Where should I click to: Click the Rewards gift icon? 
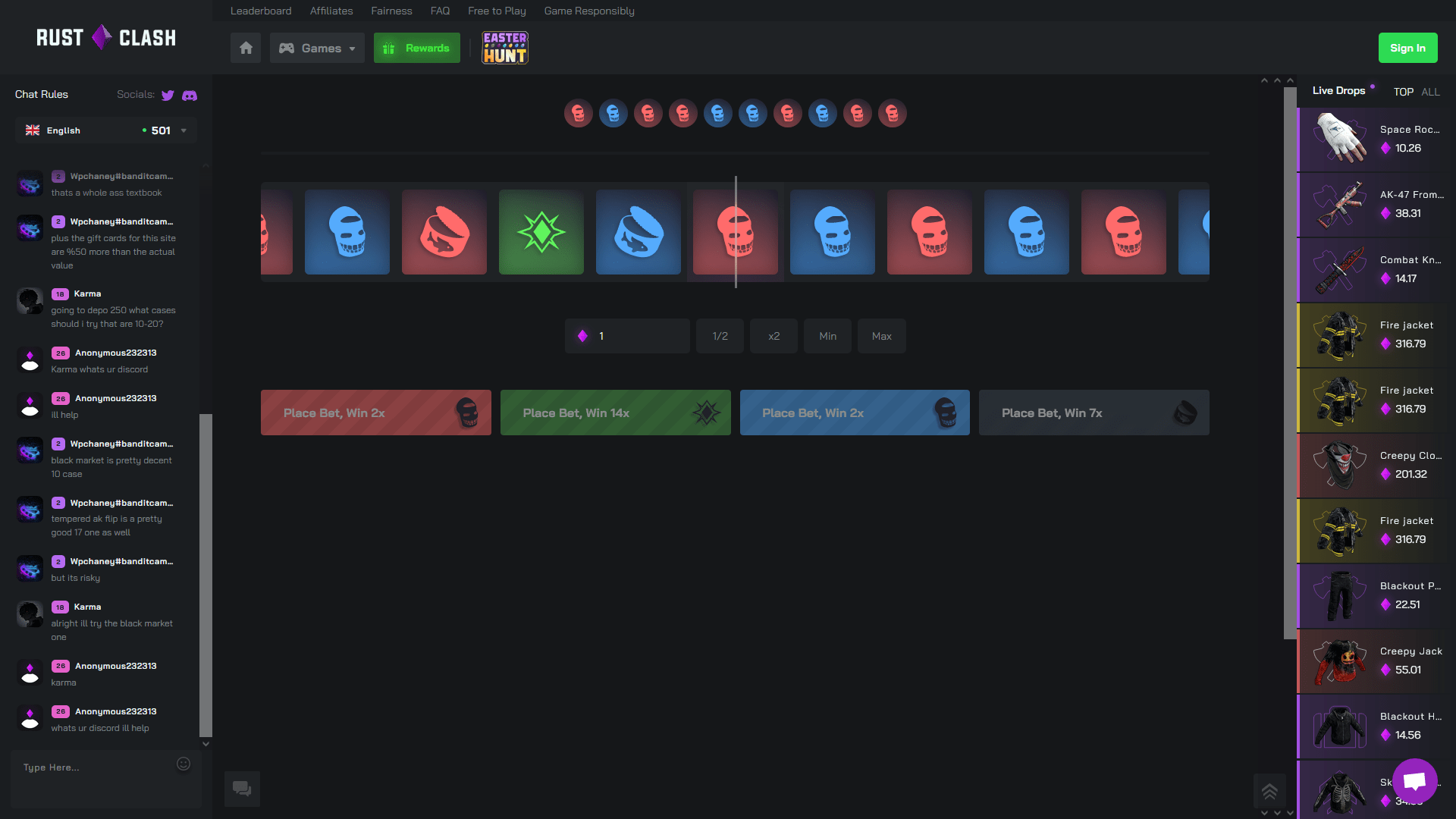[390, 47]
